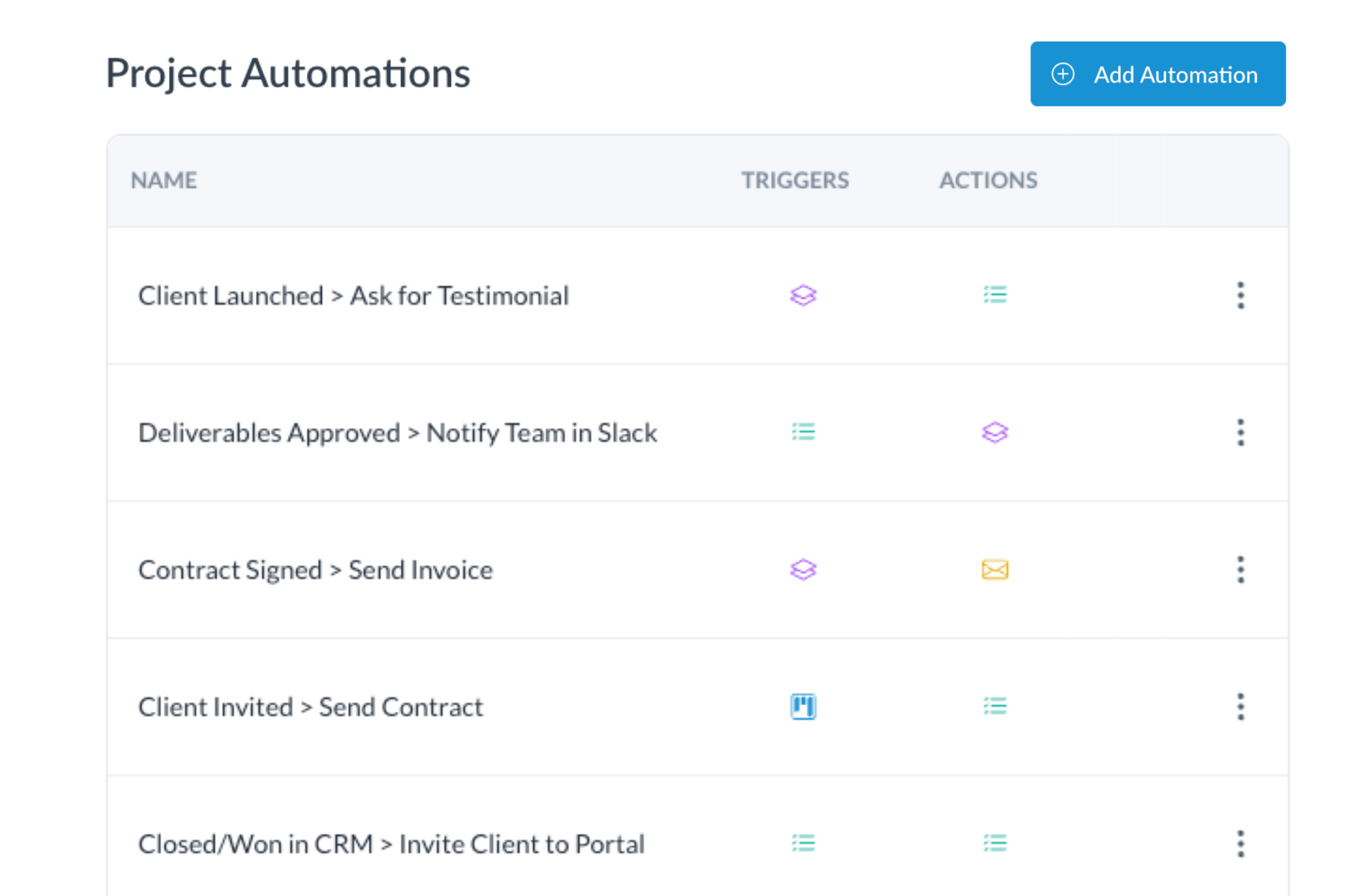Open the Client Invited > Send Contract automation
The image size is (1370, 896).
click(x=310, y=707)
